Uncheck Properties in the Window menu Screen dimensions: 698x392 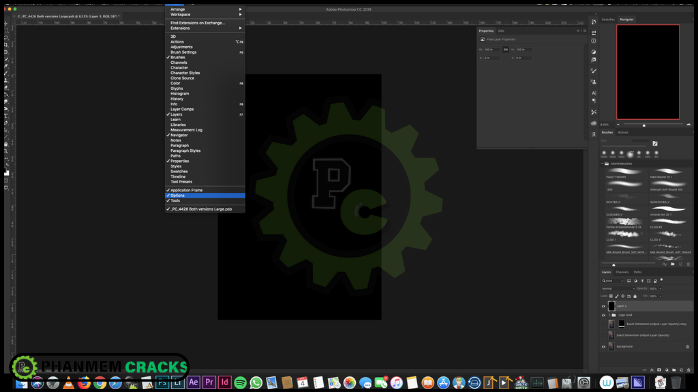(205, 161)
